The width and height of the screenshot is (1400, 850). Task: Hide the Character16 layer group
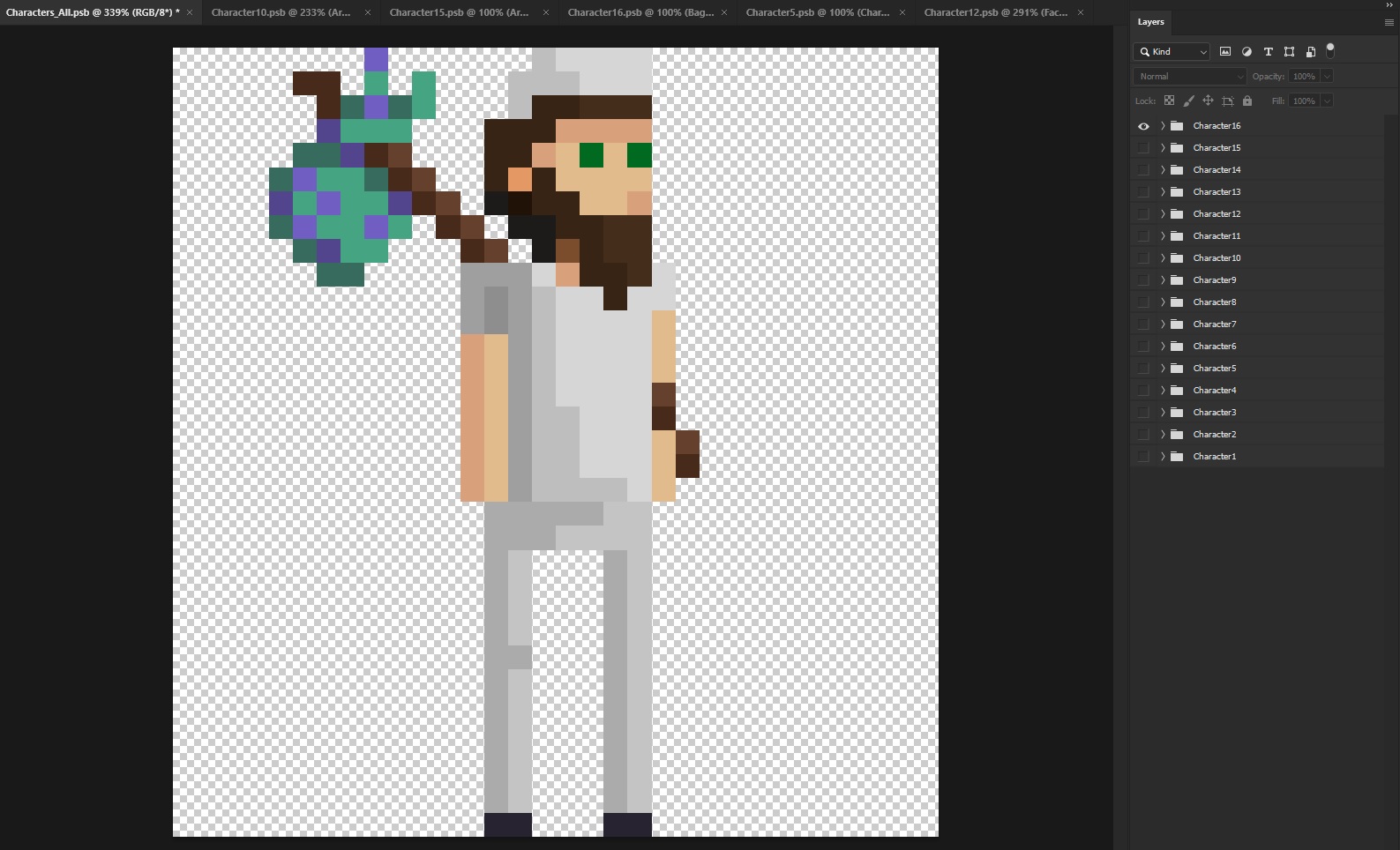[x=1143, y=126]
